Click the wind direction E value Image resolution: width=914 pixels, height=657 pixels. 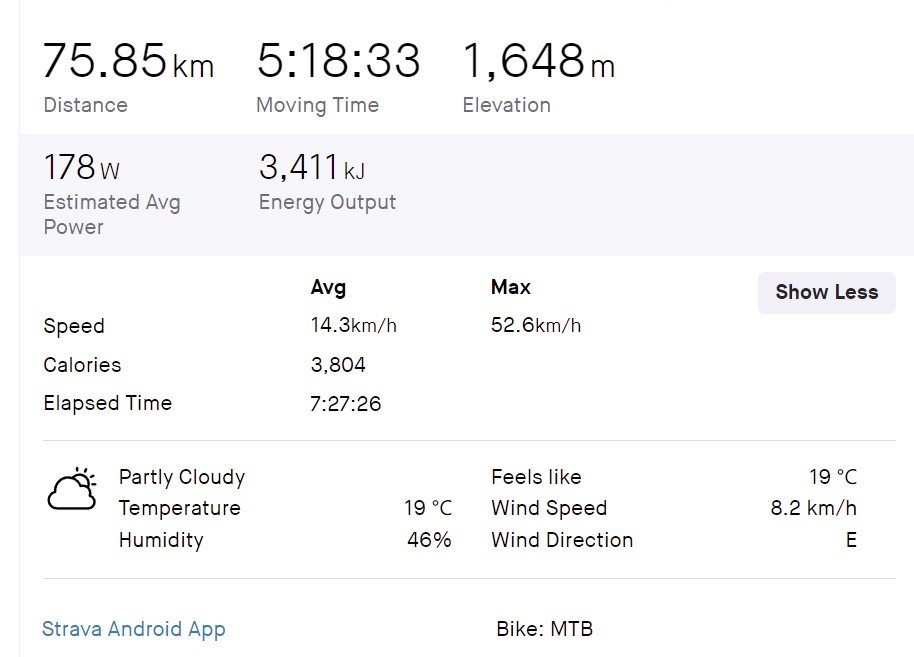850,540
